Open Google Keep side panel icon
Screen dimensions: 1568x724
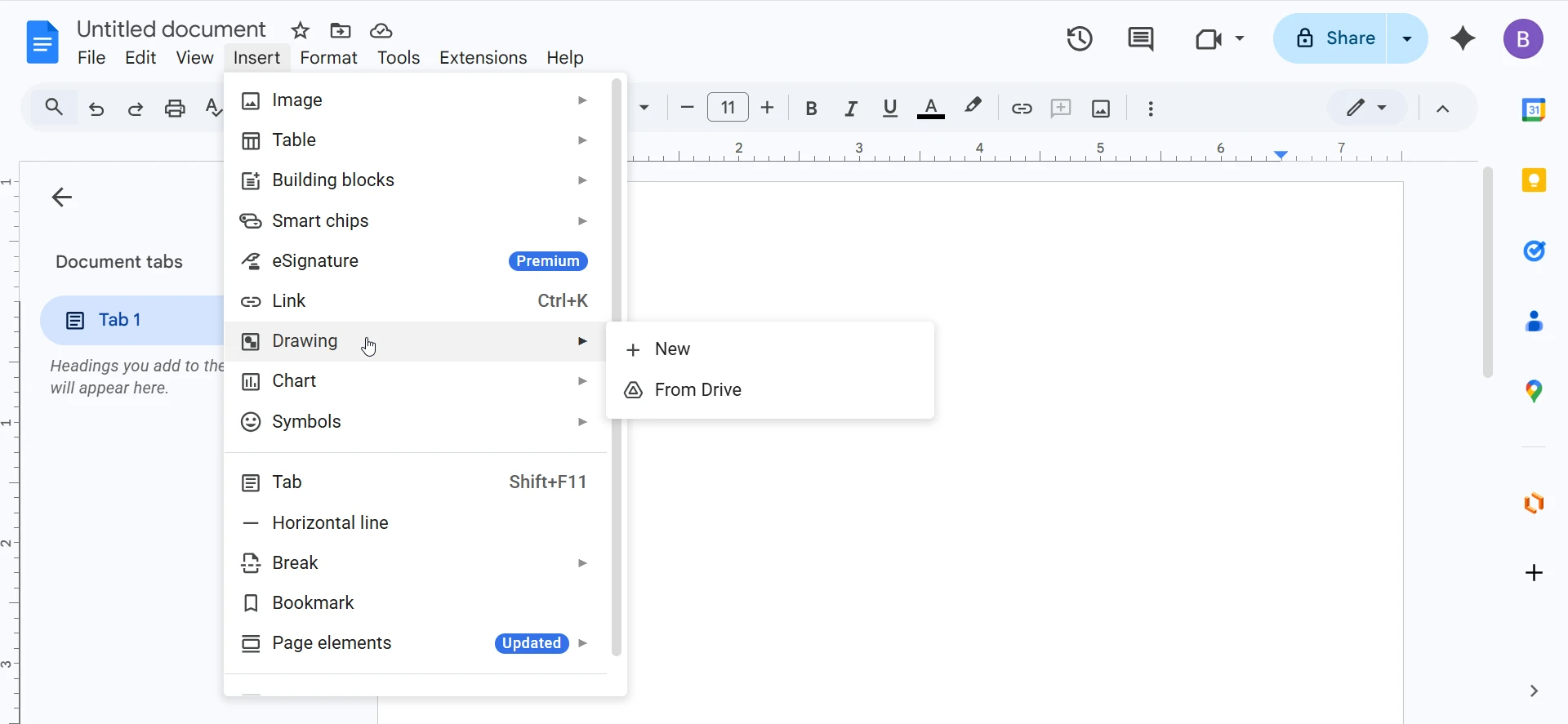coord(1534,180)
